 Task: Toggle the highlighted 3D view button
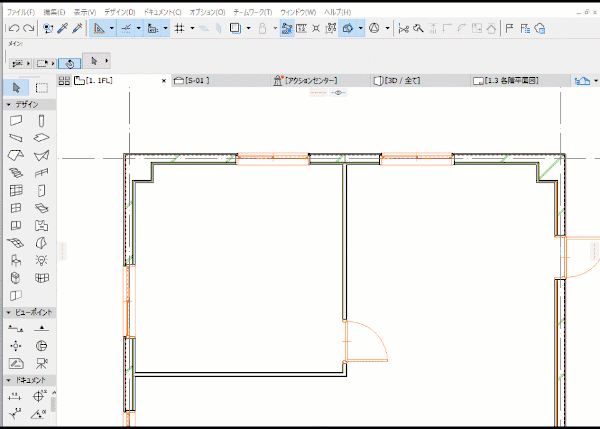(348, 29)
